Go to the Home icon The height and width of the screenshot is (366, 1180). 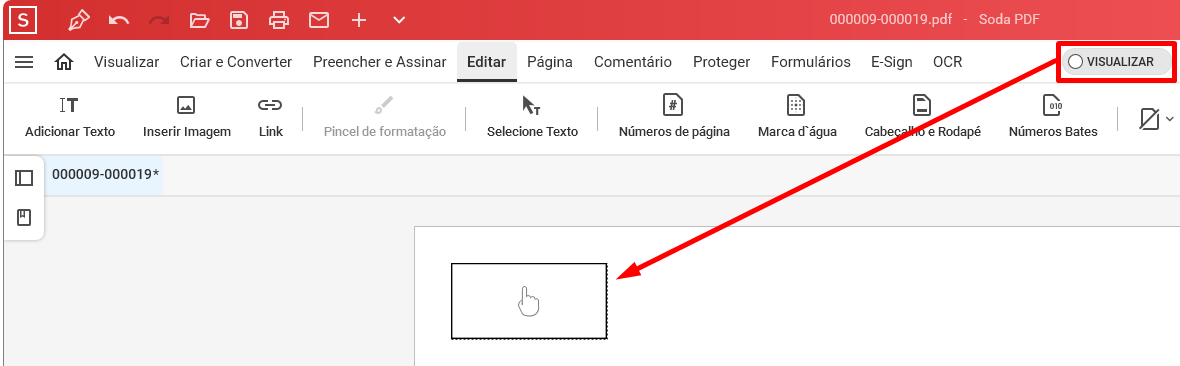pos(64,62)
